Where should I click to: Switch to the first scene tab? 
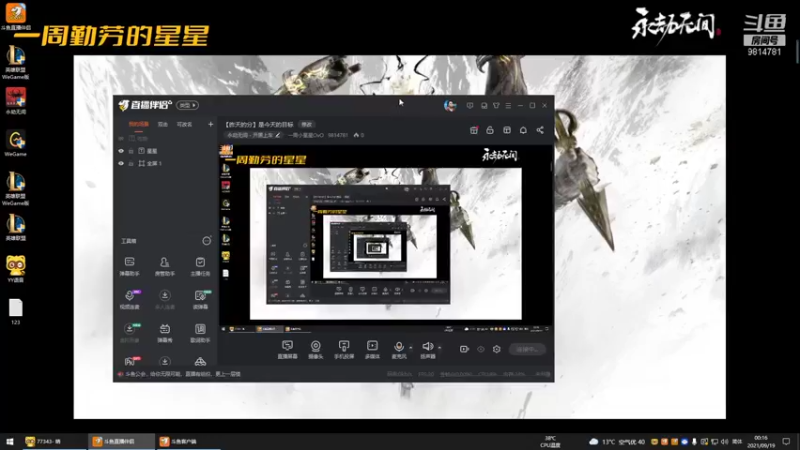point(138,124)
